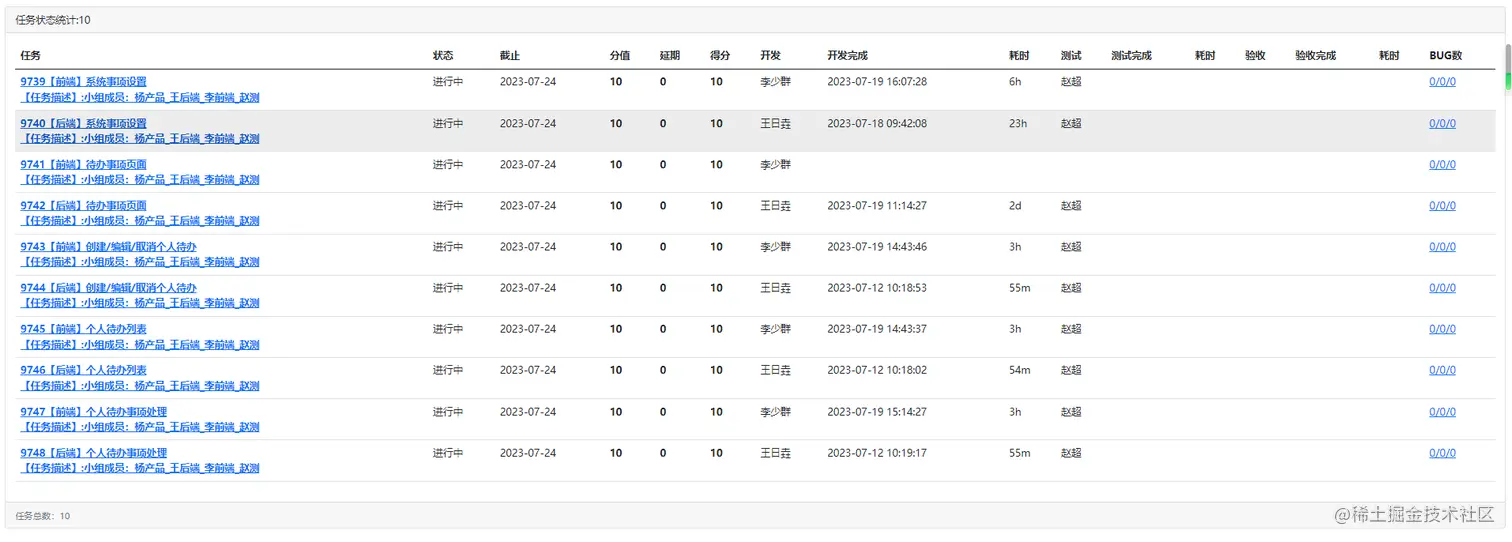Open BUG count 0/0/0 for task 9741
Screen dimensions: 1512x542
pyautogui.click(x=1442, y=164)
